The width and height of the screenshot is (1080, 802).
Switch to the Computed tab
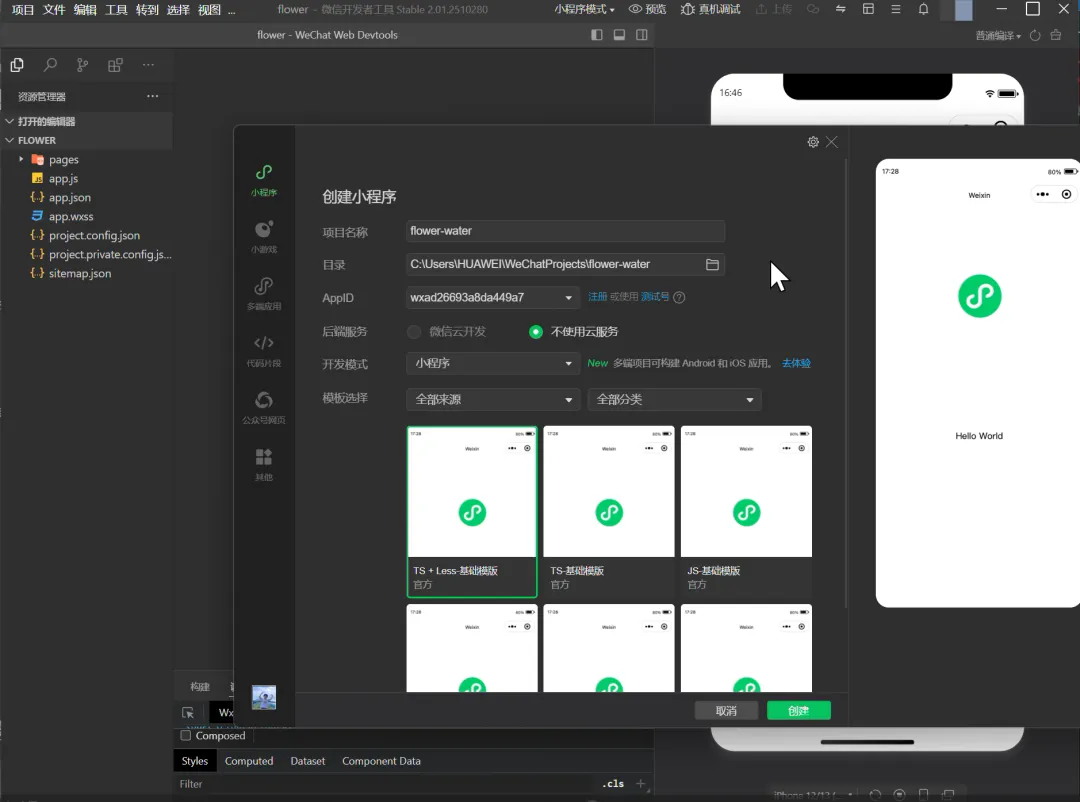point(249,761)
